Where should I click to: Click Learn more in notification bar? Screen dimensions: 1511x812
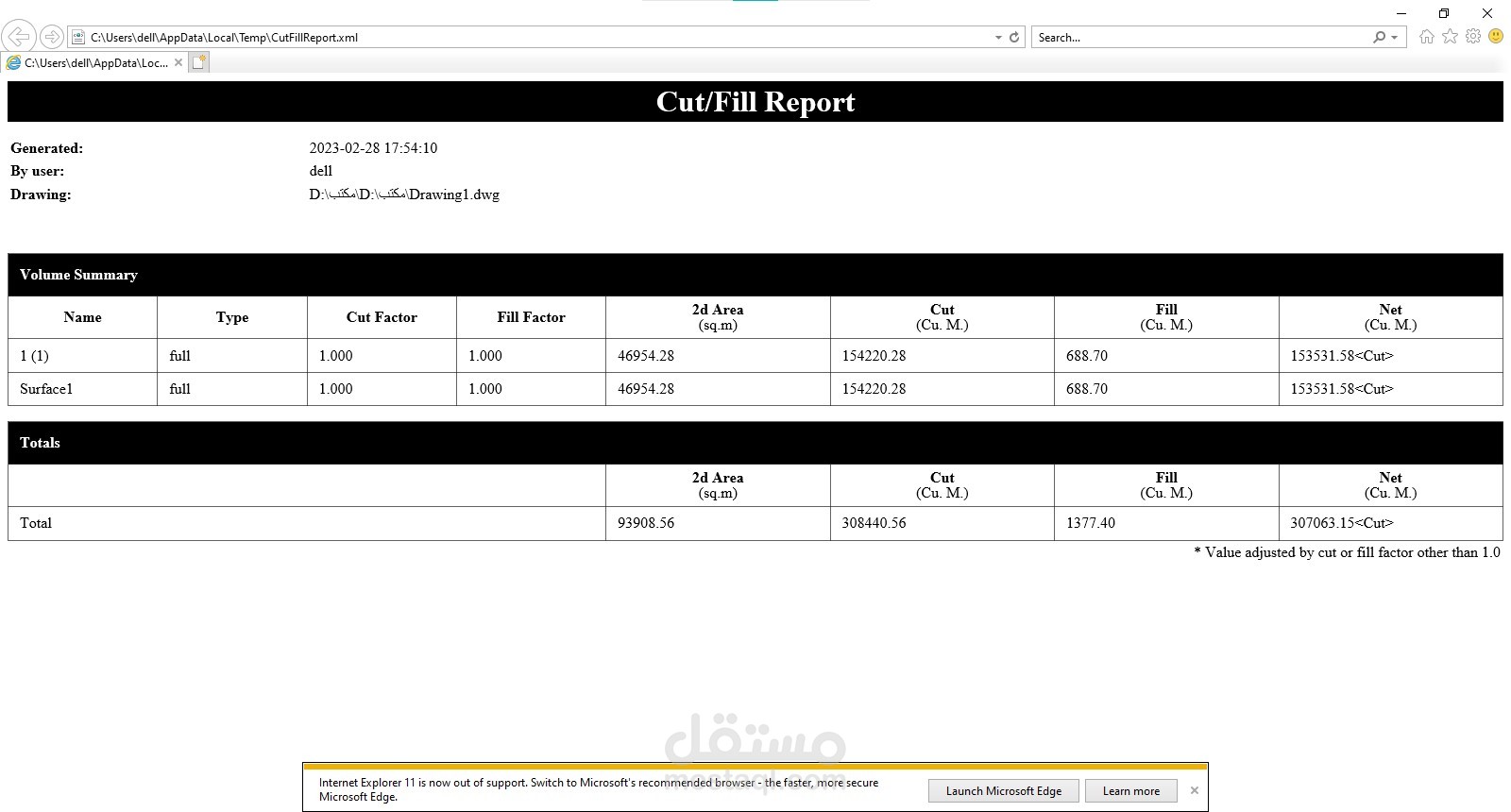pyautogui.click(x=1131, y=791)
